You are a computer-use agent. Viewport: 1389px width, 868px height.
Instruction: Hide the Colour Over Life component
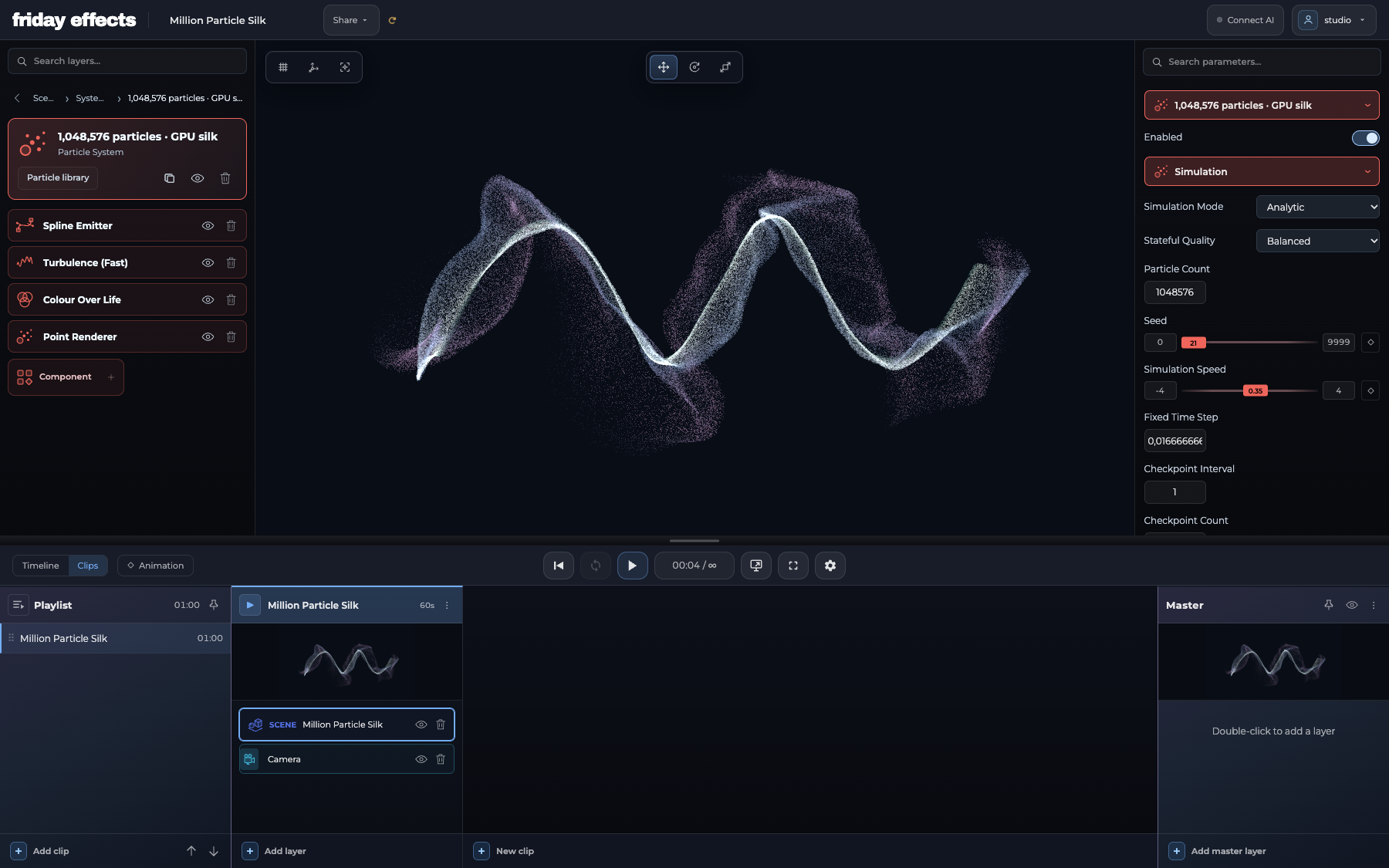tap(208, 300)
